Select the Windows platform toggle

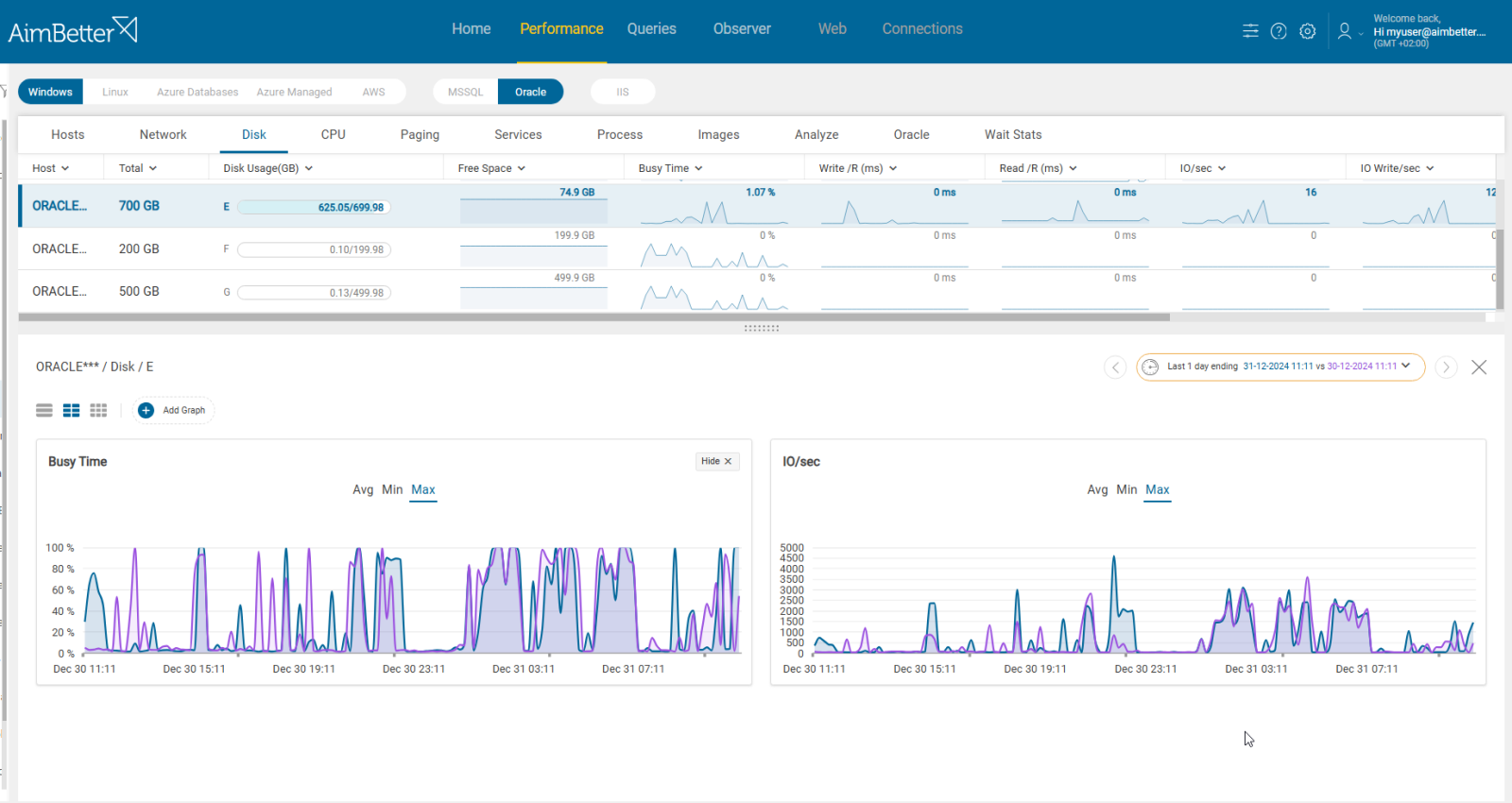(50, 92)
